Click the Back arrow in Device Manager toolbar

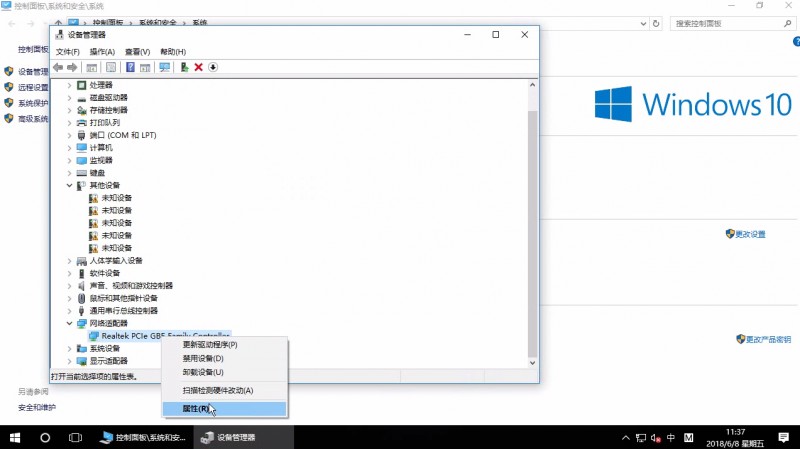point(58,67)
